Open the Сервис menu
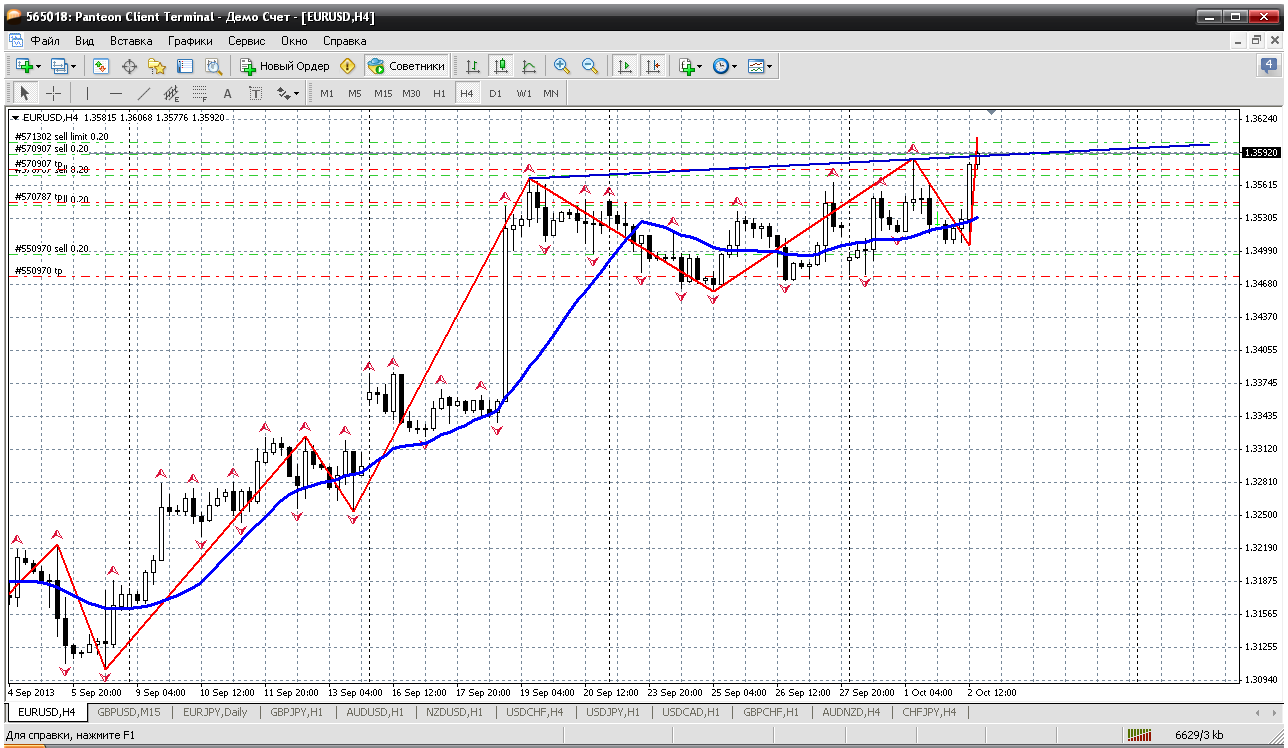Viewport: 1288px width, 748px height. coord(246,41)
